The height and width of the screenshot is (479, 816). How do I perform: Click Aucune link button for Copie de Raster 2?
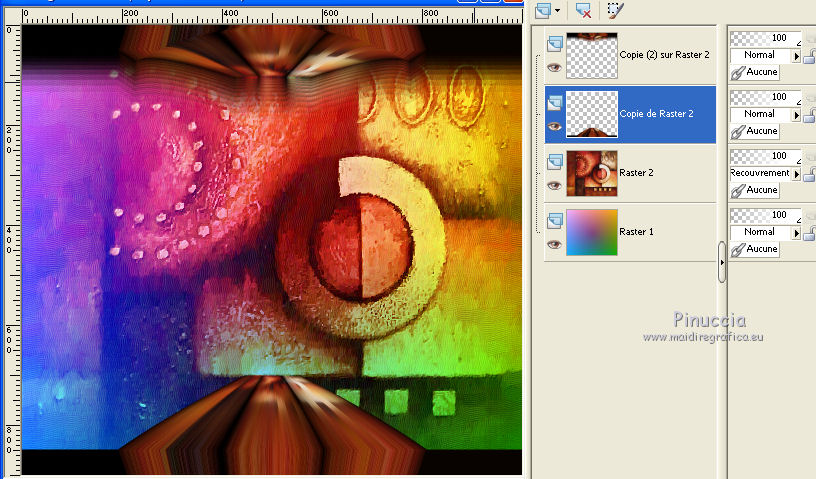(x=755, y=131)
